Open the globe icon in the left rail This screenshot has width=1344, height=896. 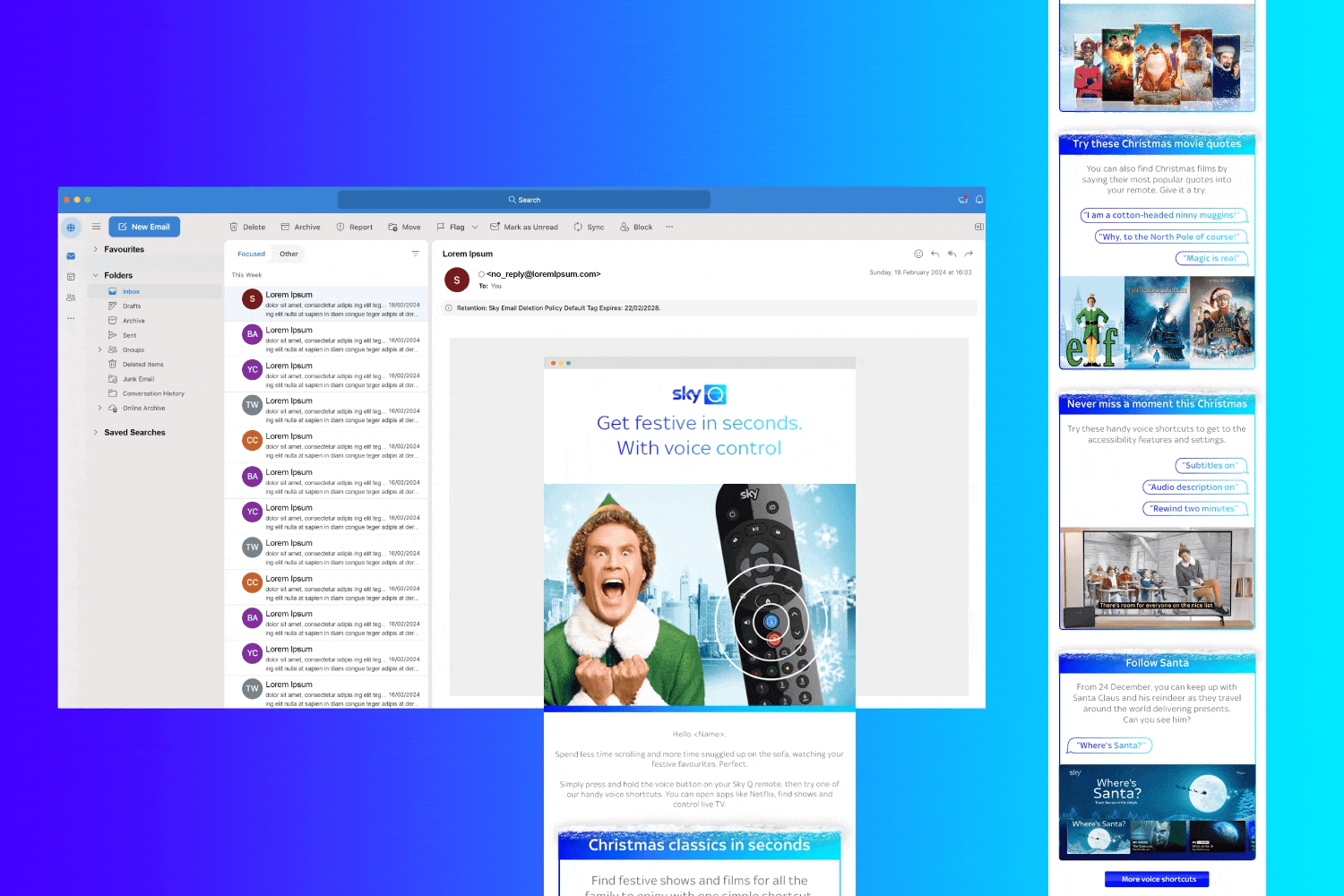point(71,227)
